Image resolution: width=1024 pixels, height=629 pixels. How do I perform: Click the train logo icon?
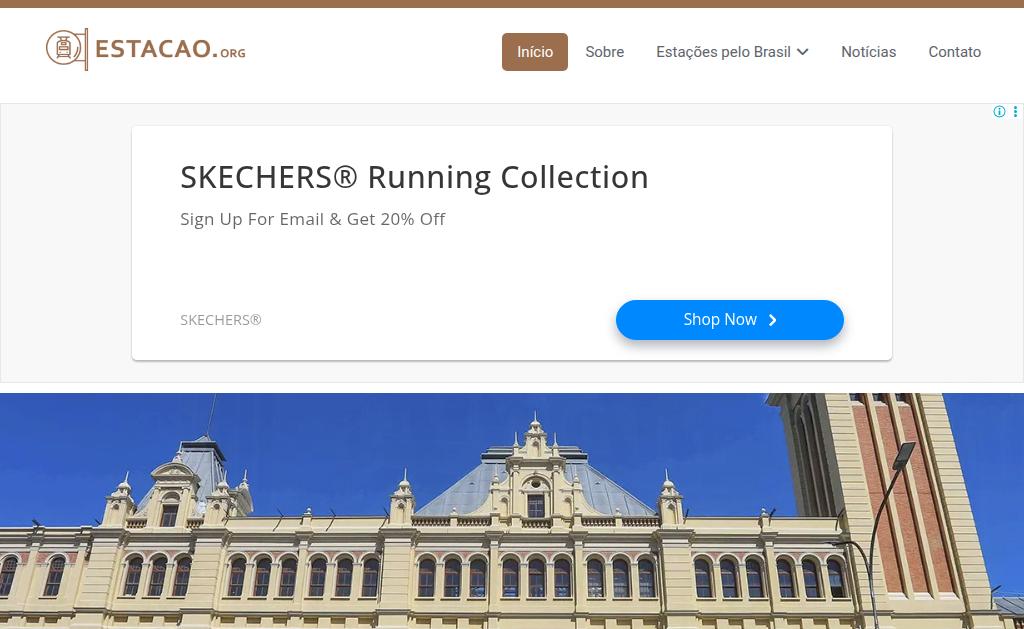click(x=67, y=49)
